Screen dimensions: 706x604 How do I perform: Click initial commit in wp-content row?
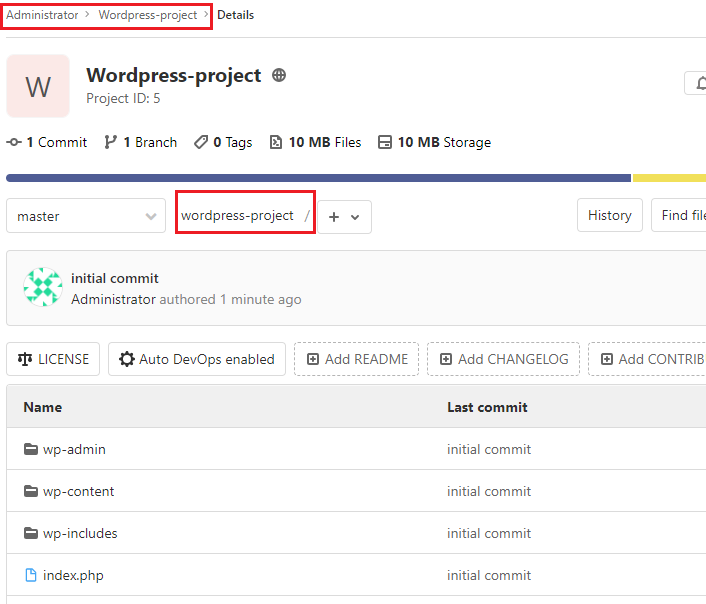click(x=489, y=491)
